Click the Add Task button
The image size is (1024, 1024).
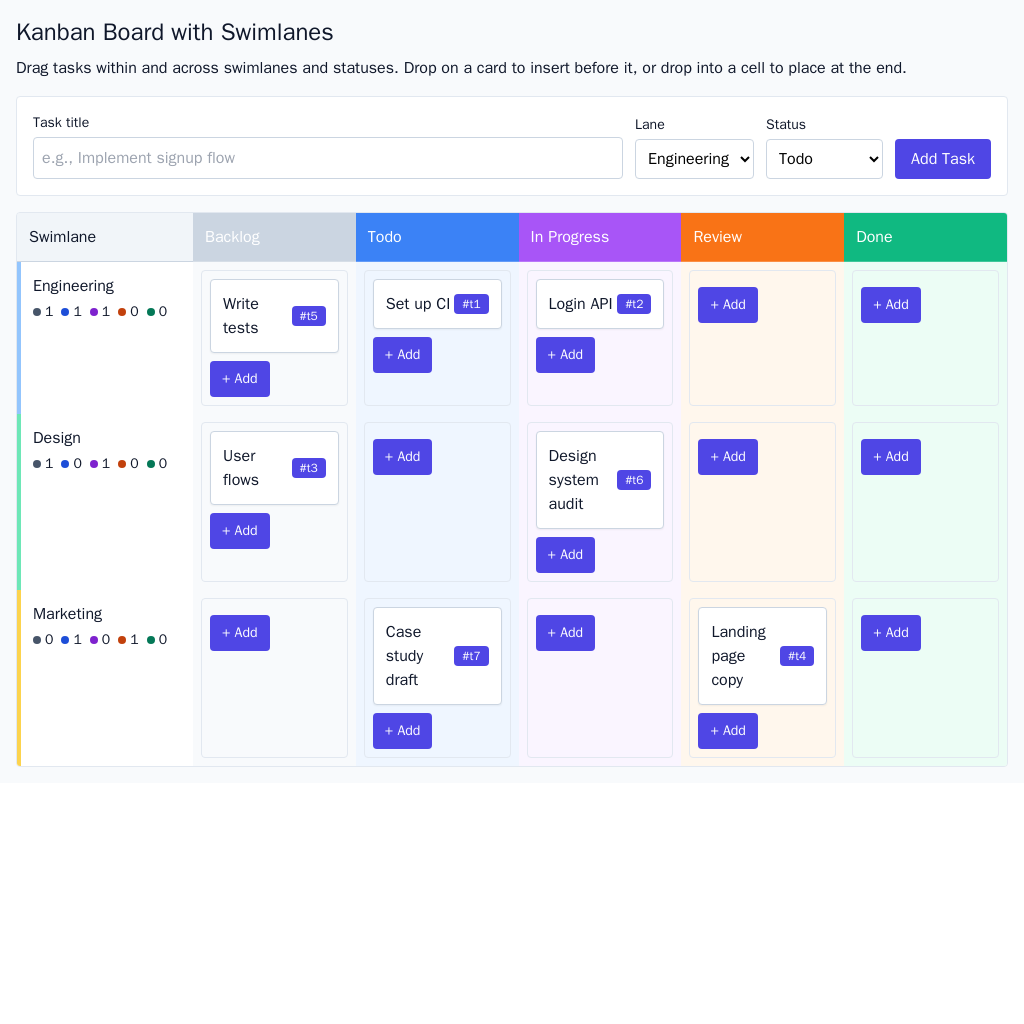coord(942,159)
